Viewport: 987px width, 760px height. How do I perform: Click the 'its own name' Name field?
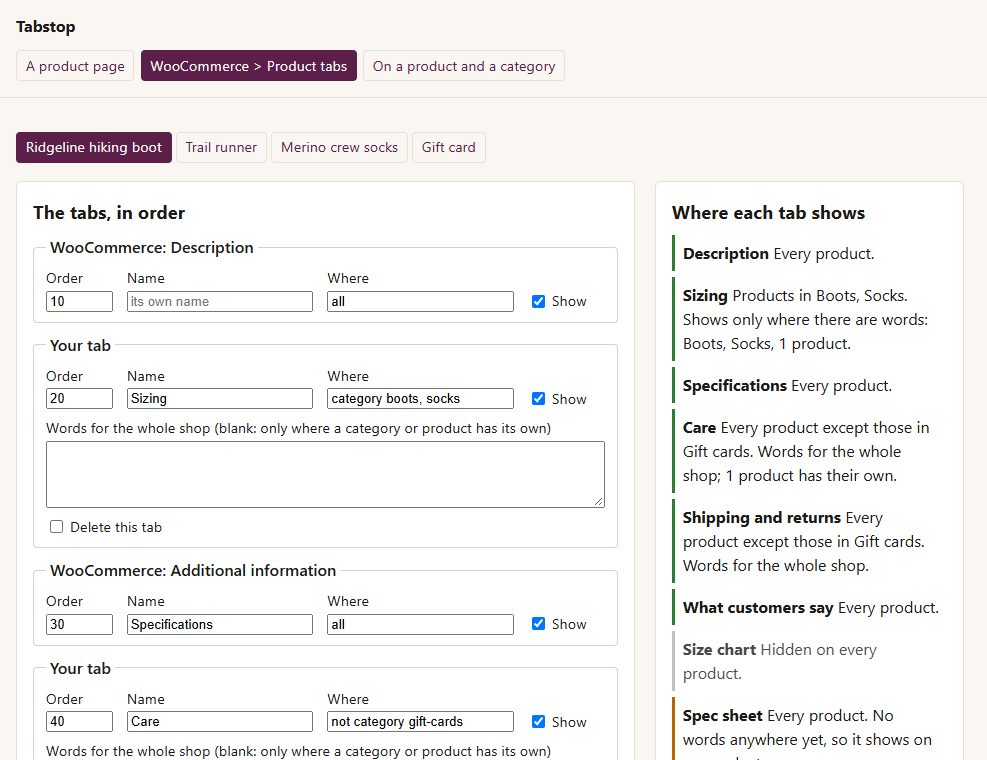click(x=220, y=302)
